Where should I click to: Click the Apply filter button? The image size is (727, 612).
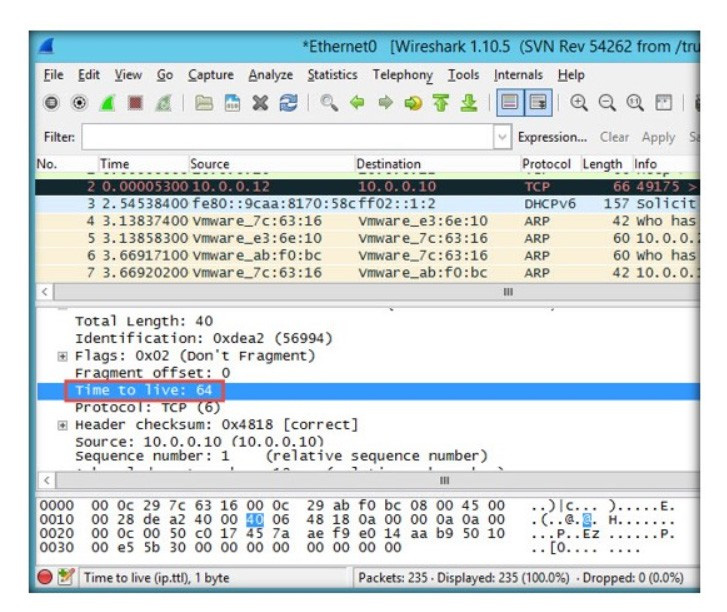pyautogui.click(x=658, y=137)
